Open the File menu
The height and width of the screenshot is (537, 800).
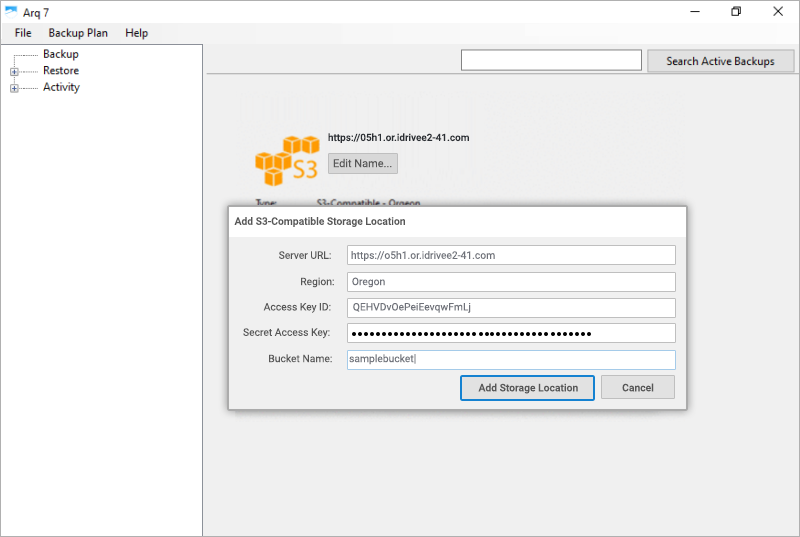click(x=23, y=33)
